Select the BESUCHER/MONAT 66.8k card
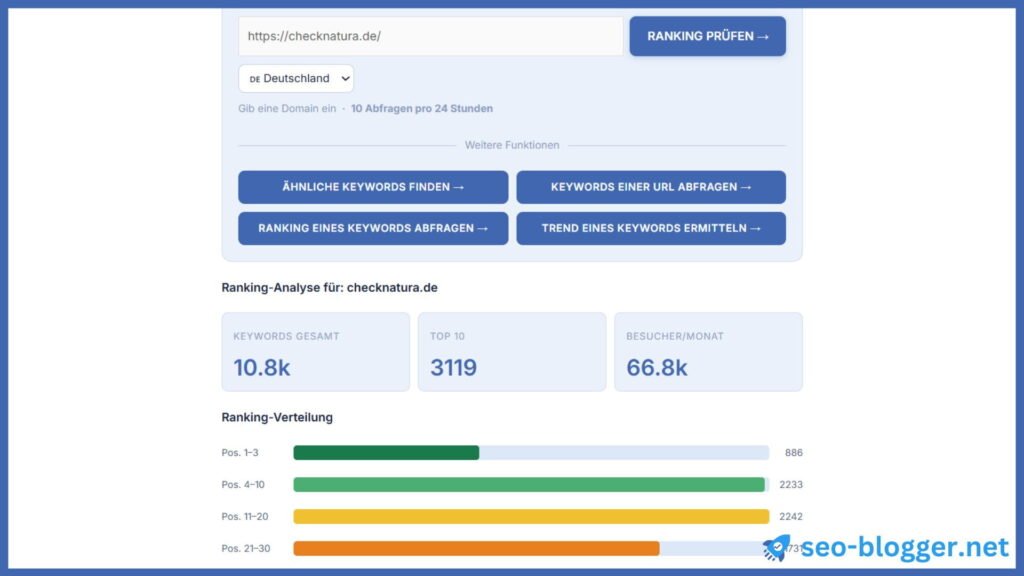This screenshot has height=576, width=1024. pos(708,352)
